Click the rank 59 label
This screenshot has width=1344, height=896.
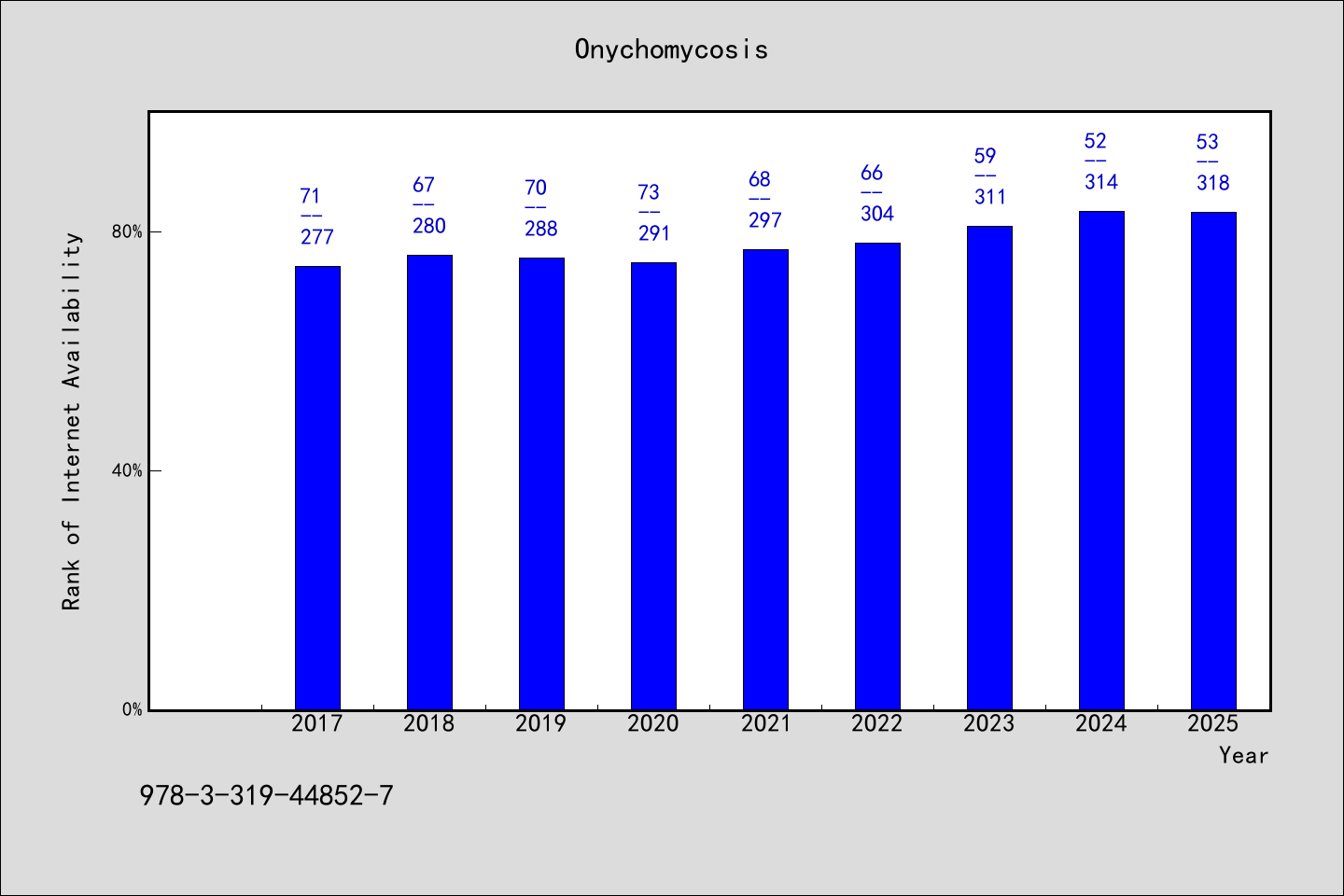pos(986,156)
